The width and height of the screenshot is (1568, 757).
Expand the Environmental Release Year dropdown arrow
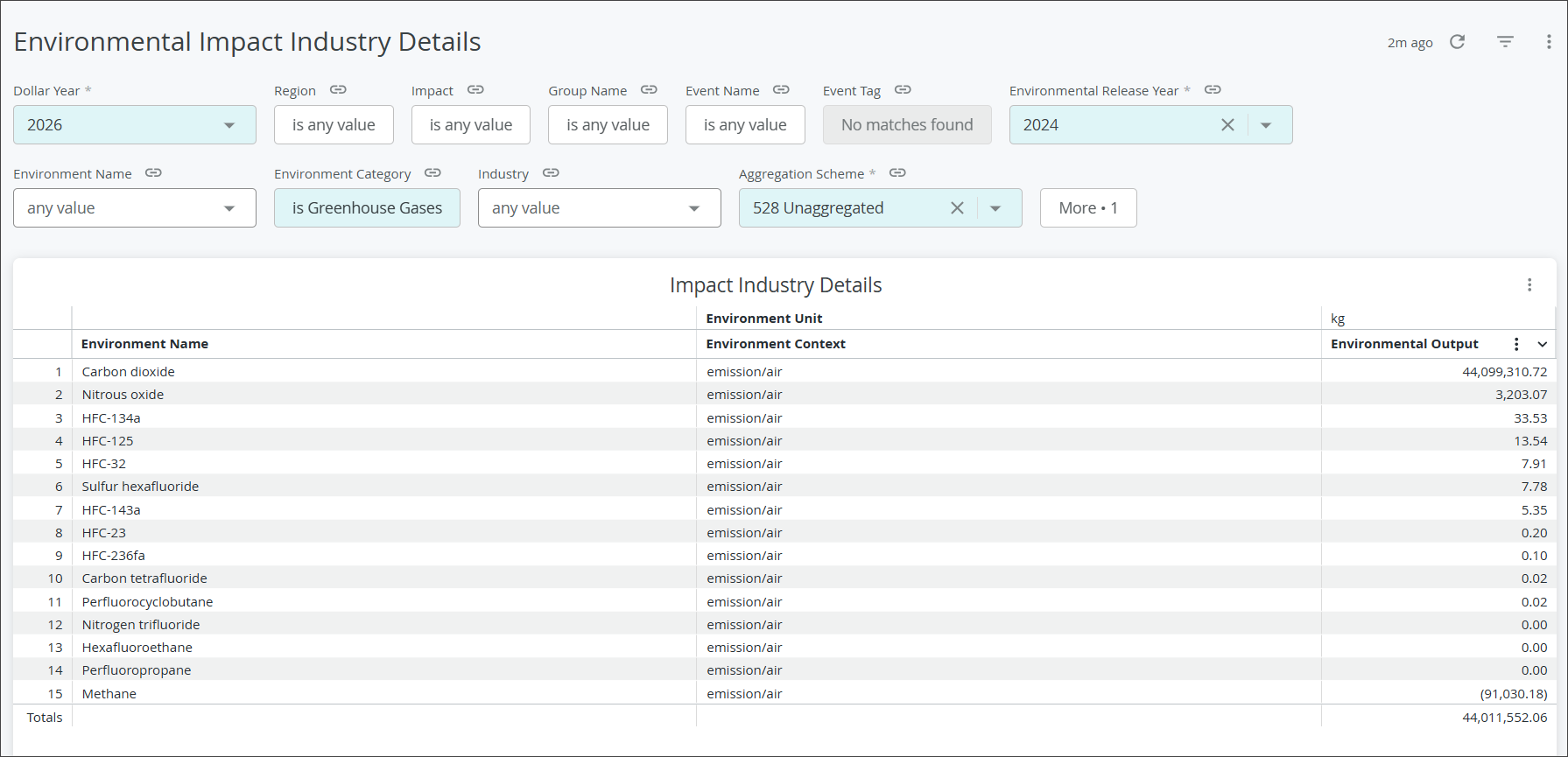1266,125
